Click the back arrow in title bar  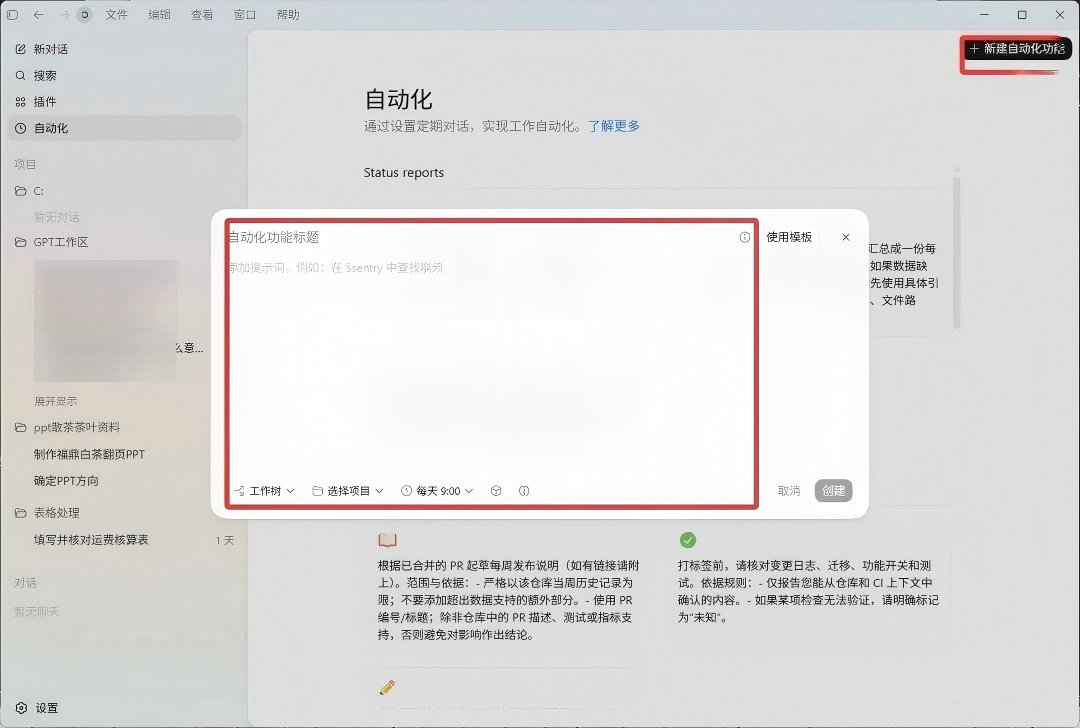39,14
